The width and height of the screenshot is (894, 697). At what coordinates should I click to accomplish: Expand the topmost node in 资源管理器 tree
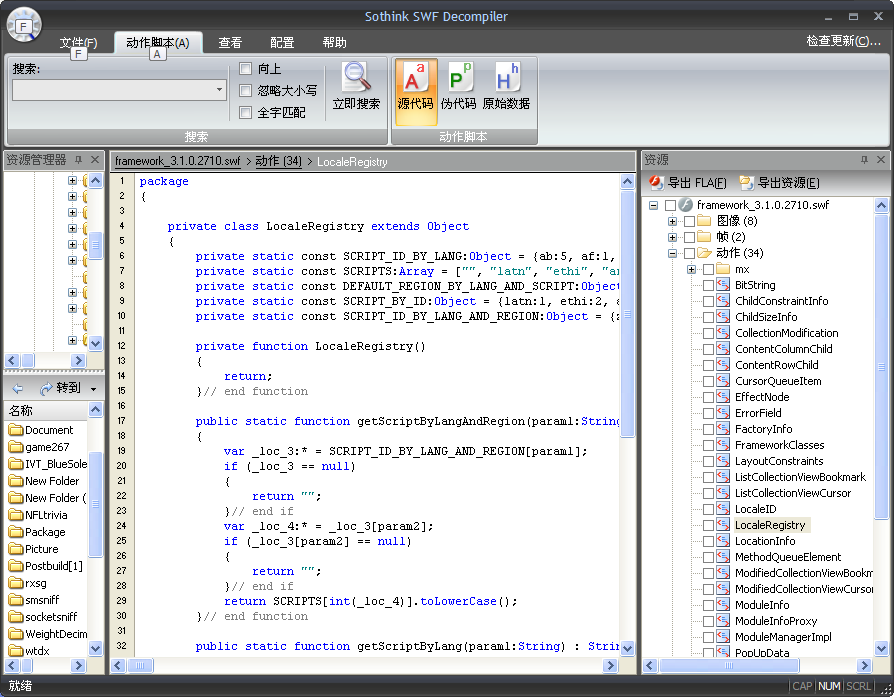pyautogui.click(x=72, y=180)
